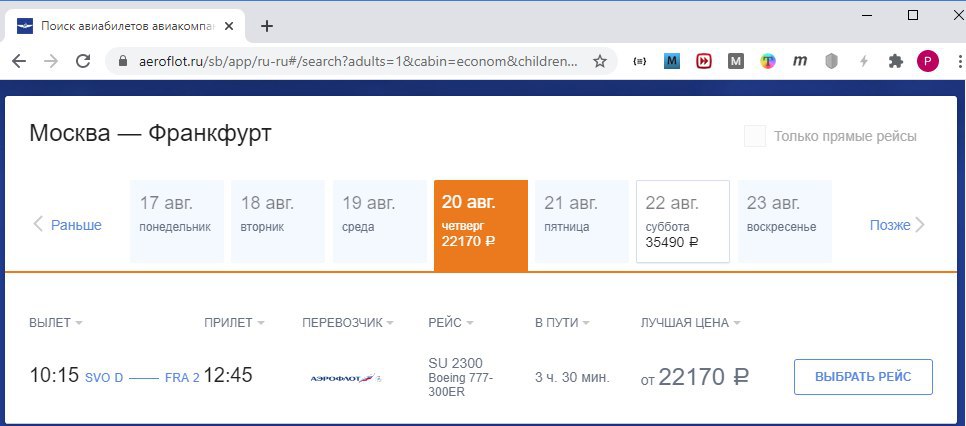This screenshot has width=966, height=426.
Task: Click the red double-arrow extension icon
Action: click(x=704, y=61)
